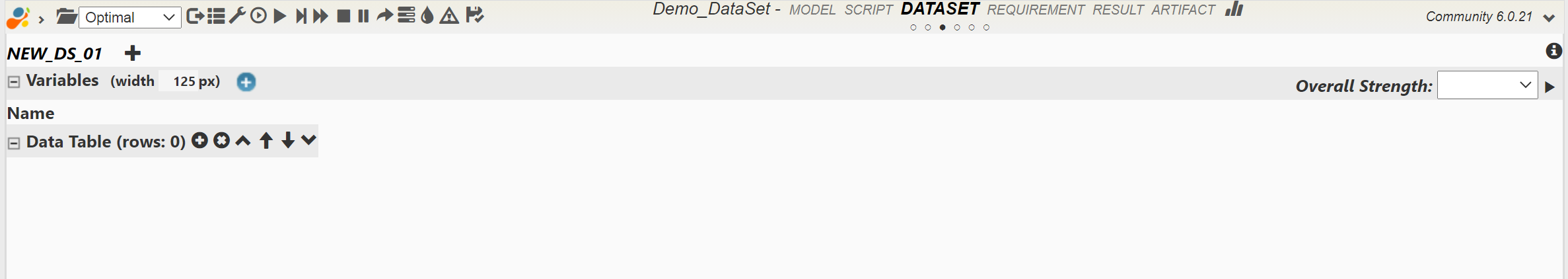
Task: Open the warning triangle icon
Action: 449,16
